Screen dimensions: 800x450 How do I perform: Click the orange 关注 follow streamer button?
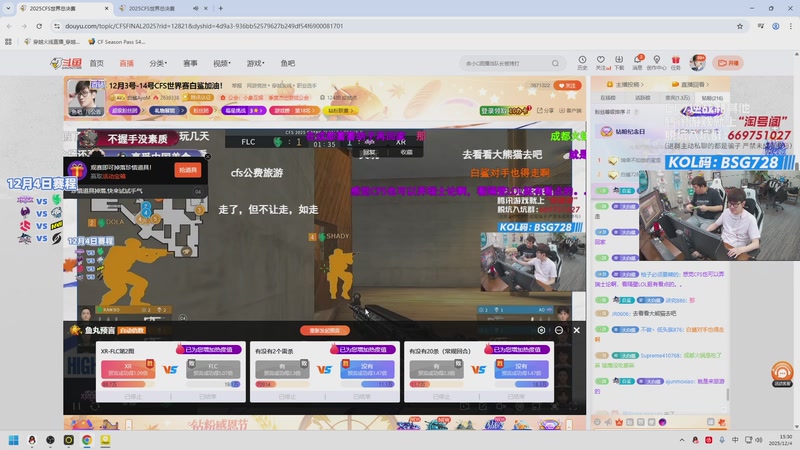(567, 85)
